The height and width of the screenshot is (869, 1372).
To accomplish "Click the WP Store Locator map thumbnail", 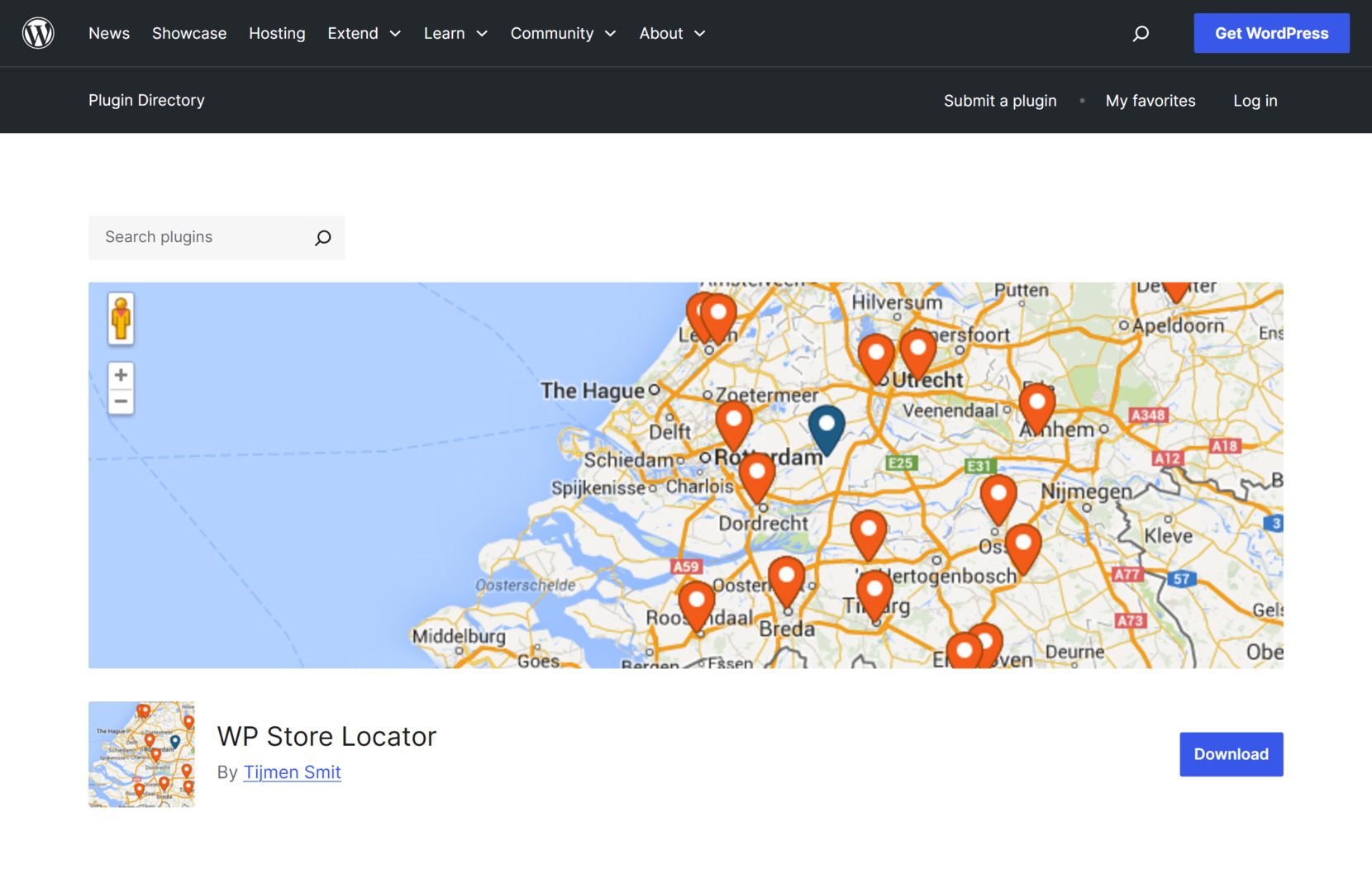I will pos(141,754).
